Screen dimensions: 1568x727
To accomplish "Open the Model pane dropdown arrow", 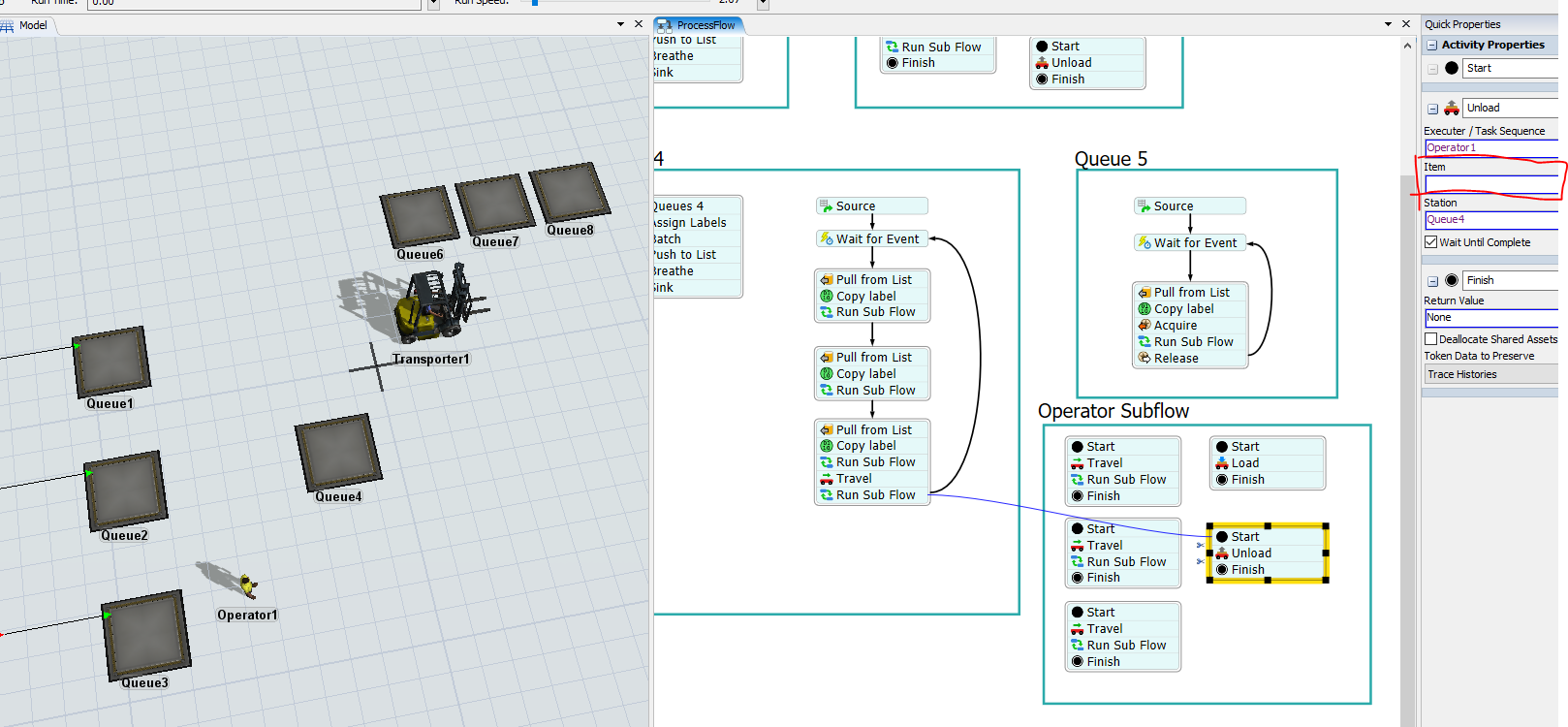I will click(x=620, y=24).
